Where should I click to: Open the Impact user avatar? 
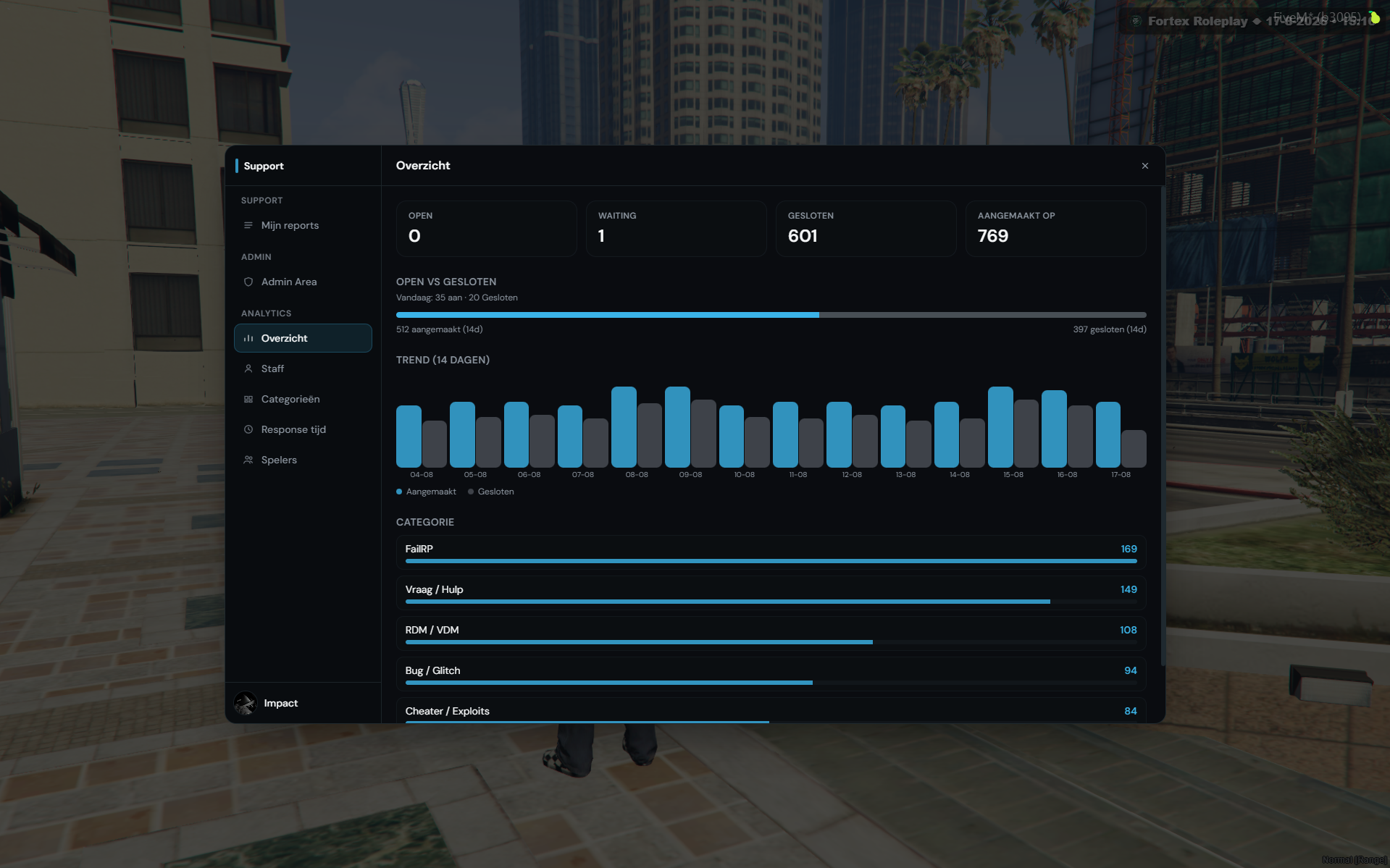pos(246,703)
